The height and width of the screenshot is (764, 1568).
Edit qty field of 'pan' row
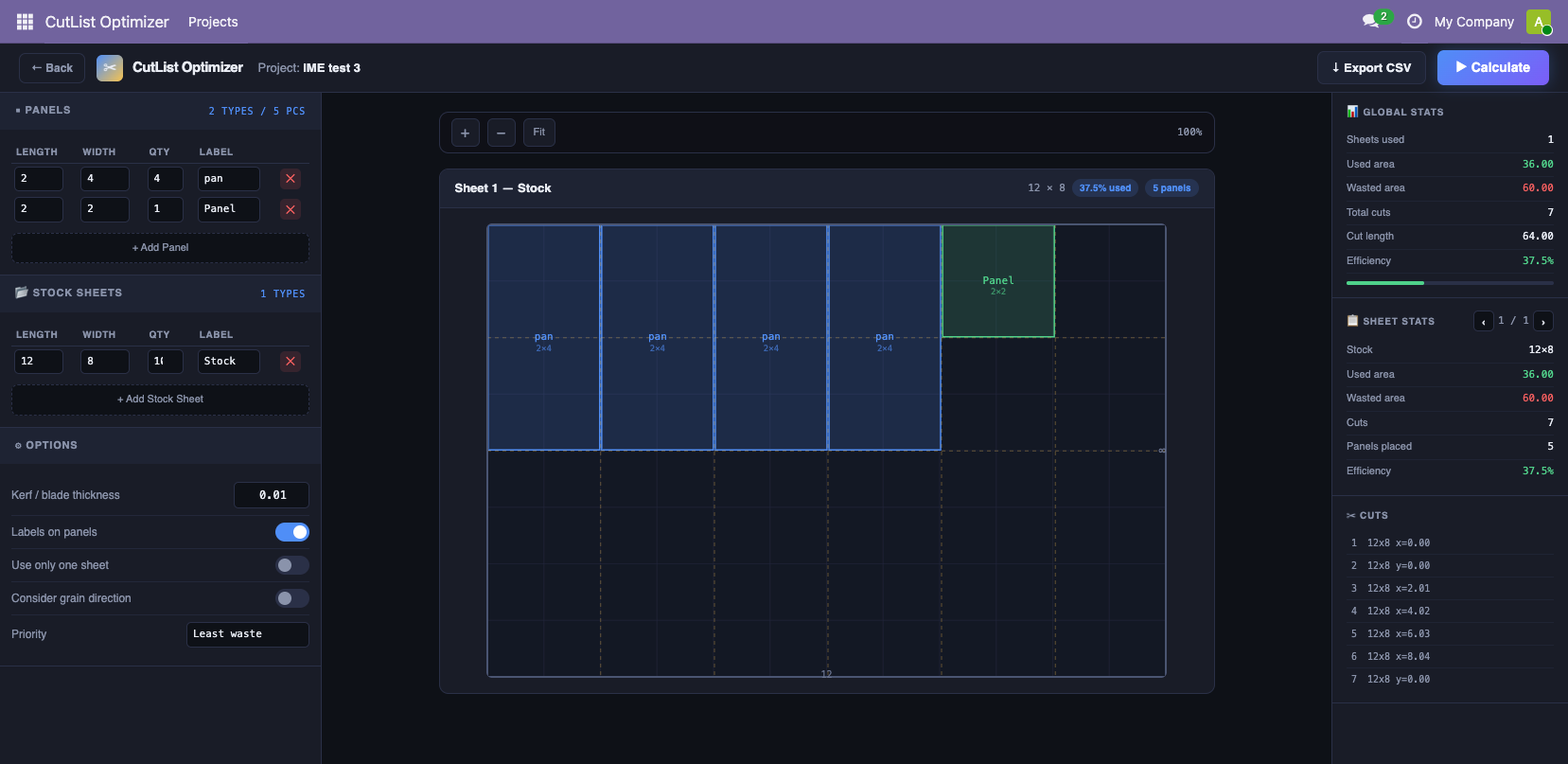click(x=166, y=179)
